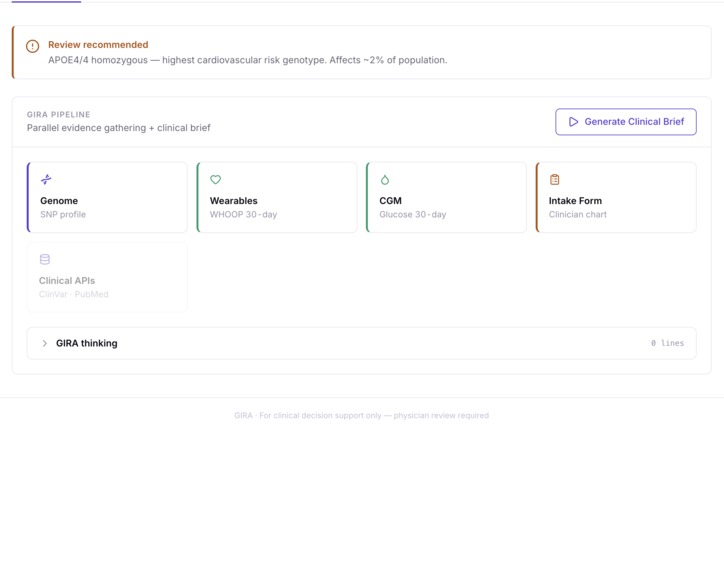Click the Clinical APIs ClinVar PubMed card
The height and width of the screenshot is (573, 724).
point(107,277)
